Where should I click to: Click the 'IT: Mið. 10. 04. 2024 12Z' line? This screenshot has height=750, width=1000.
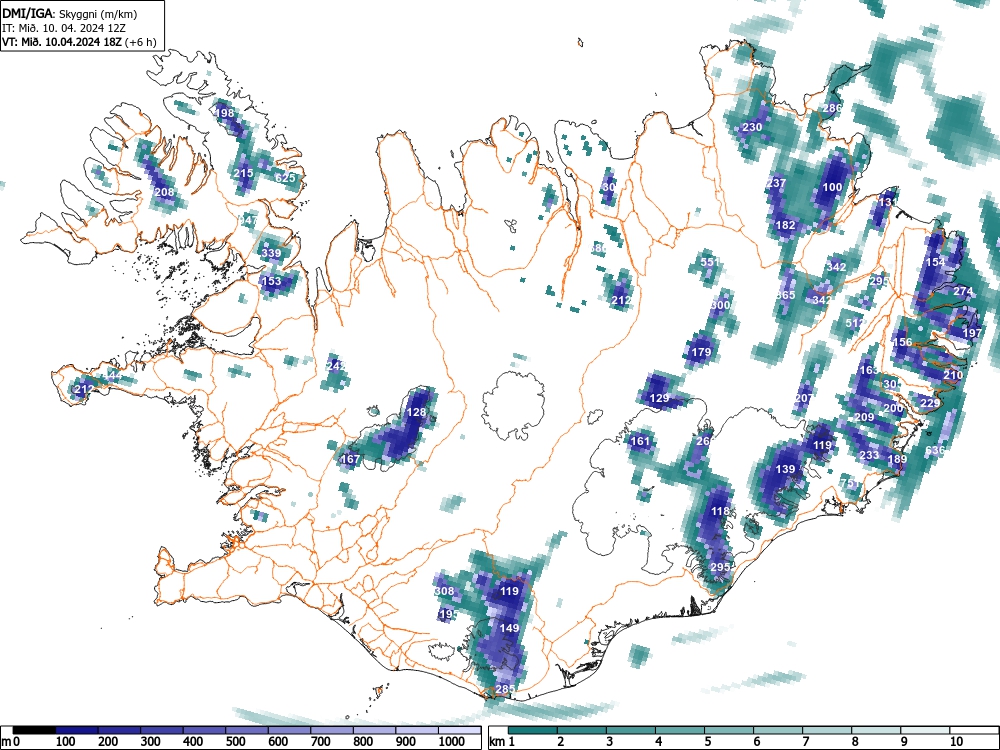[63, 28]
